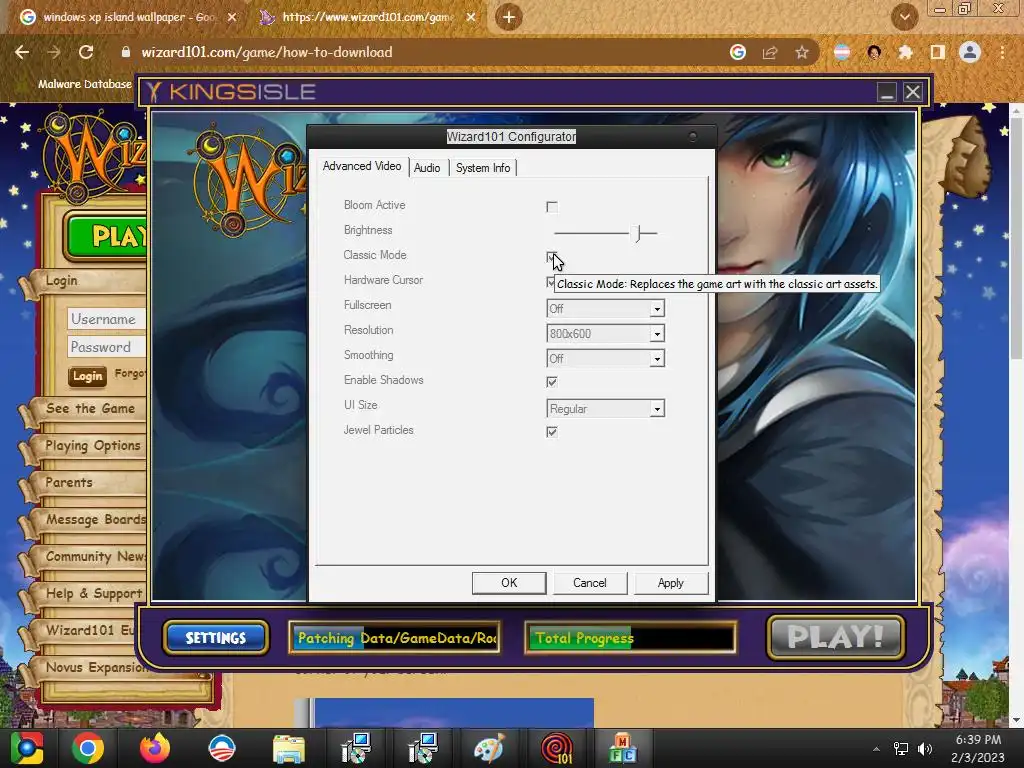Click the Patching Data progress bar

tap(394, 637)
